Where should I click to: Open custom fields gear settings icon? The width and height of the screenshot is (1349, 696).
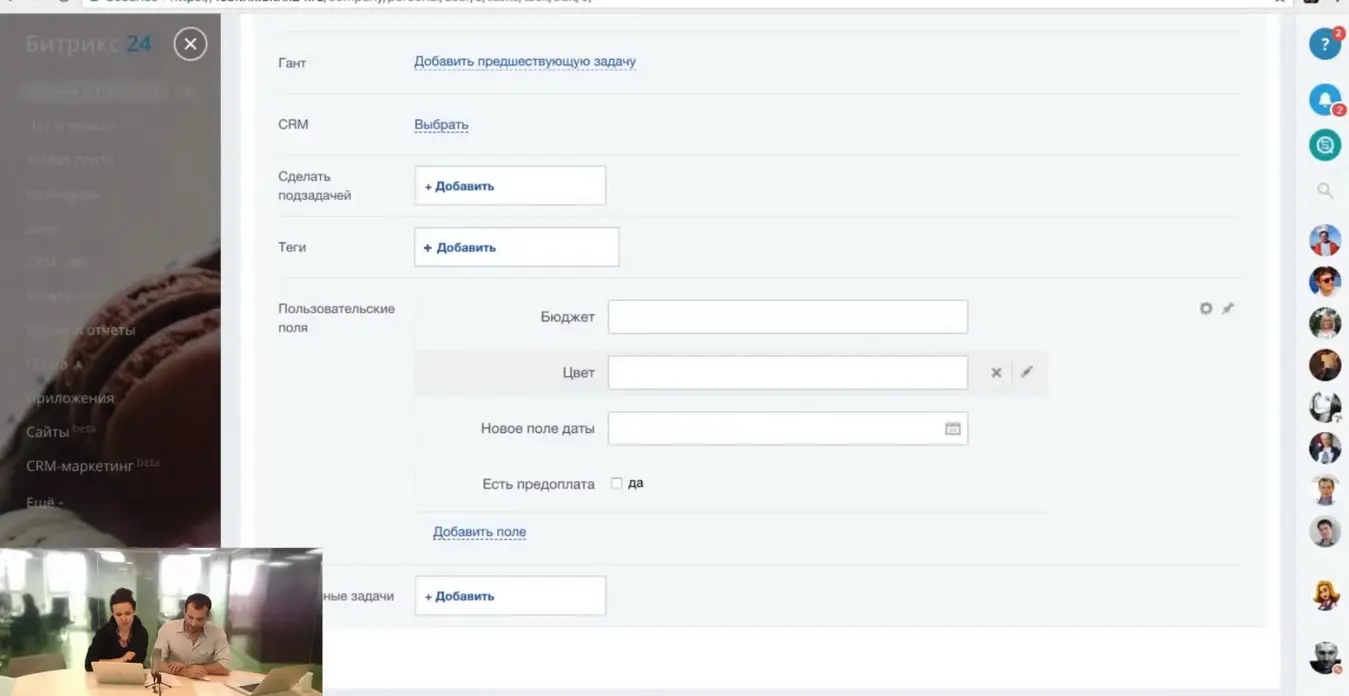(x=1206, y=309)
